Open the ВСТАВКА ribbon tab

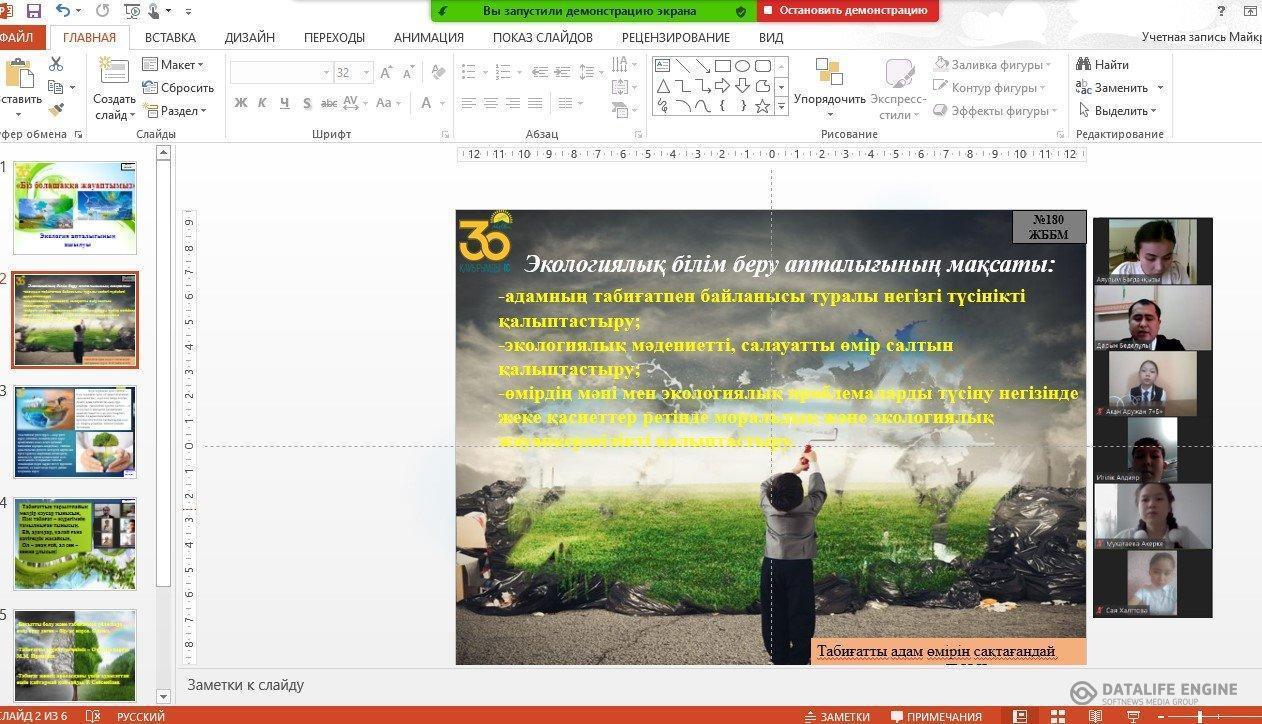170,37
